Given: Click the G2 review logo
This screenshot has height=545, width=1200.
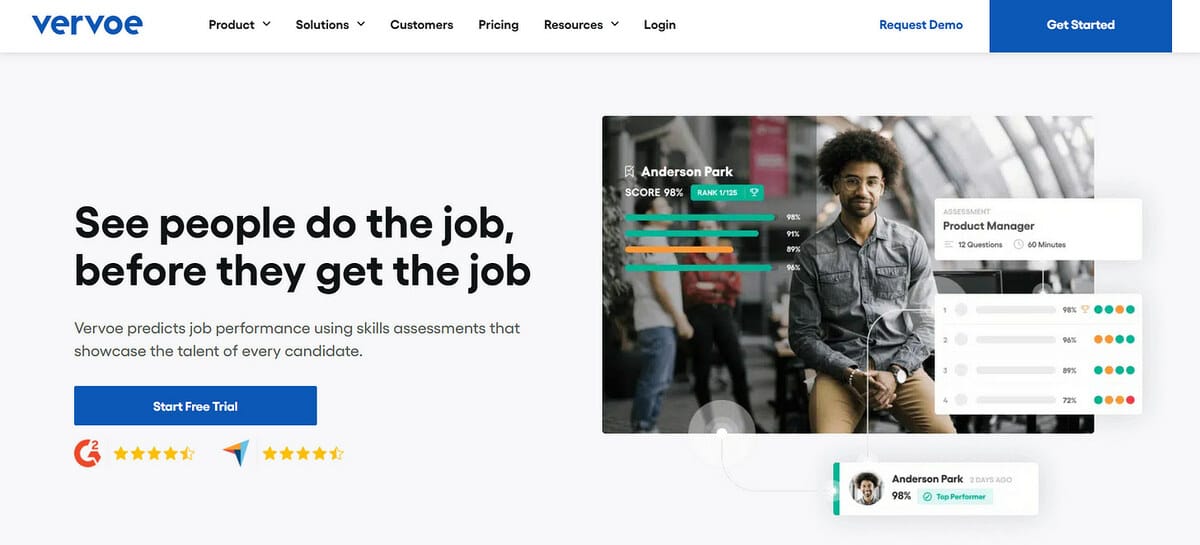Looking at the screenshot, I should point(88,453).
